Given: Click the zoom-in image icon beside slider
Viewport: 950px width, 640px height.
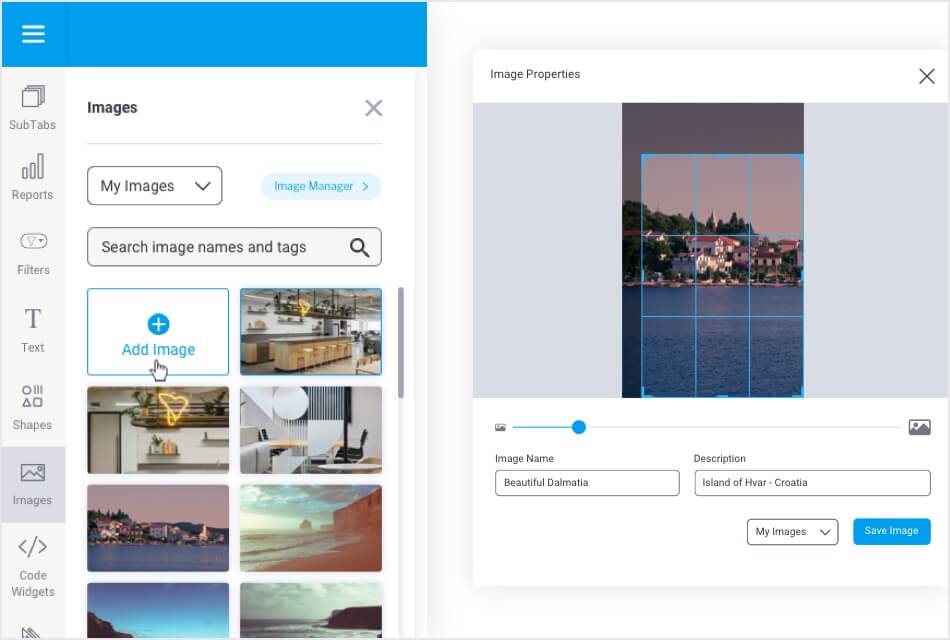Looking at the screenshot, I should pos(920,427).
